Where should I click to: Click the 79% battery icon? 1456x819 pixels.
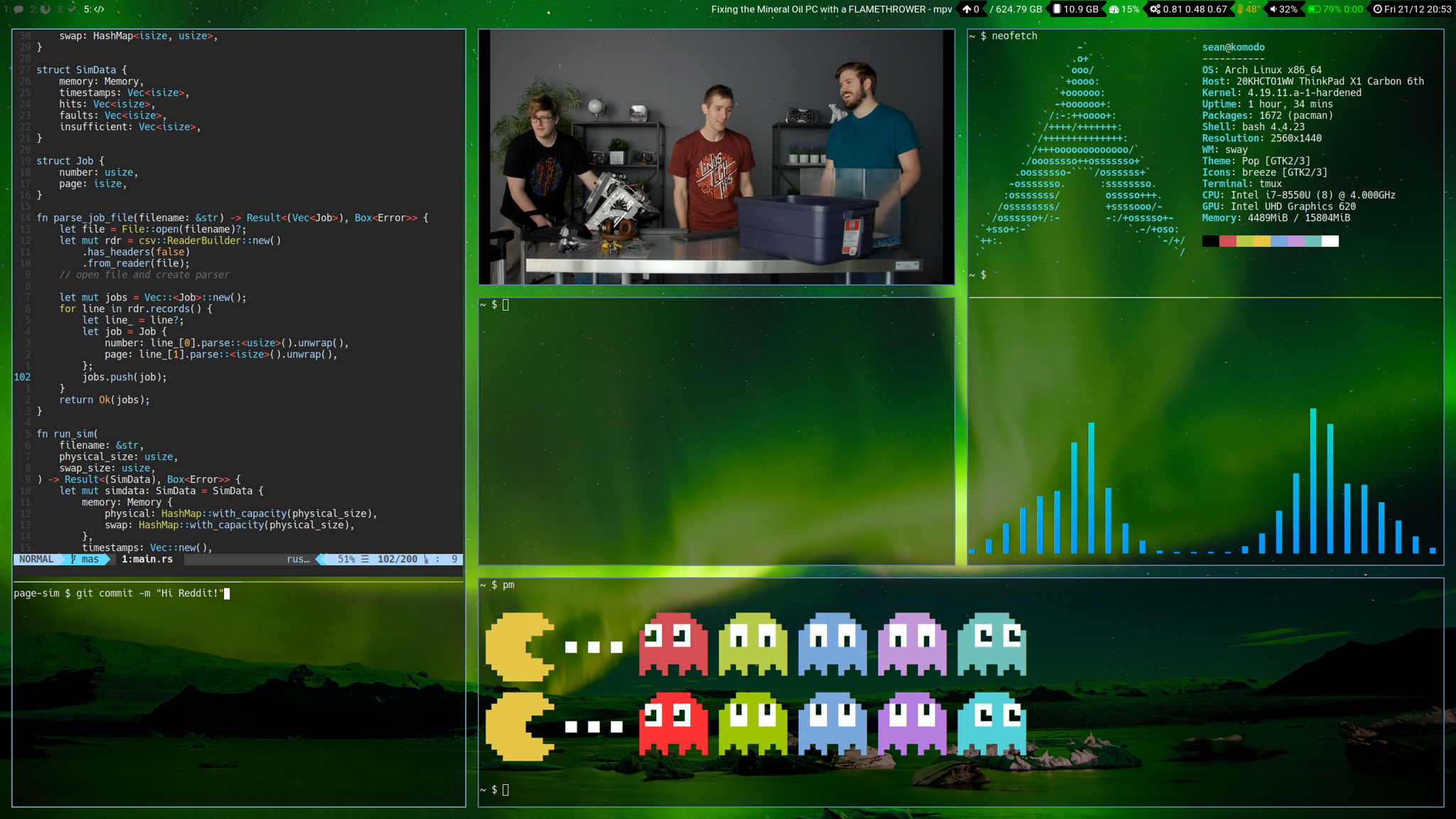point(1315,9)
